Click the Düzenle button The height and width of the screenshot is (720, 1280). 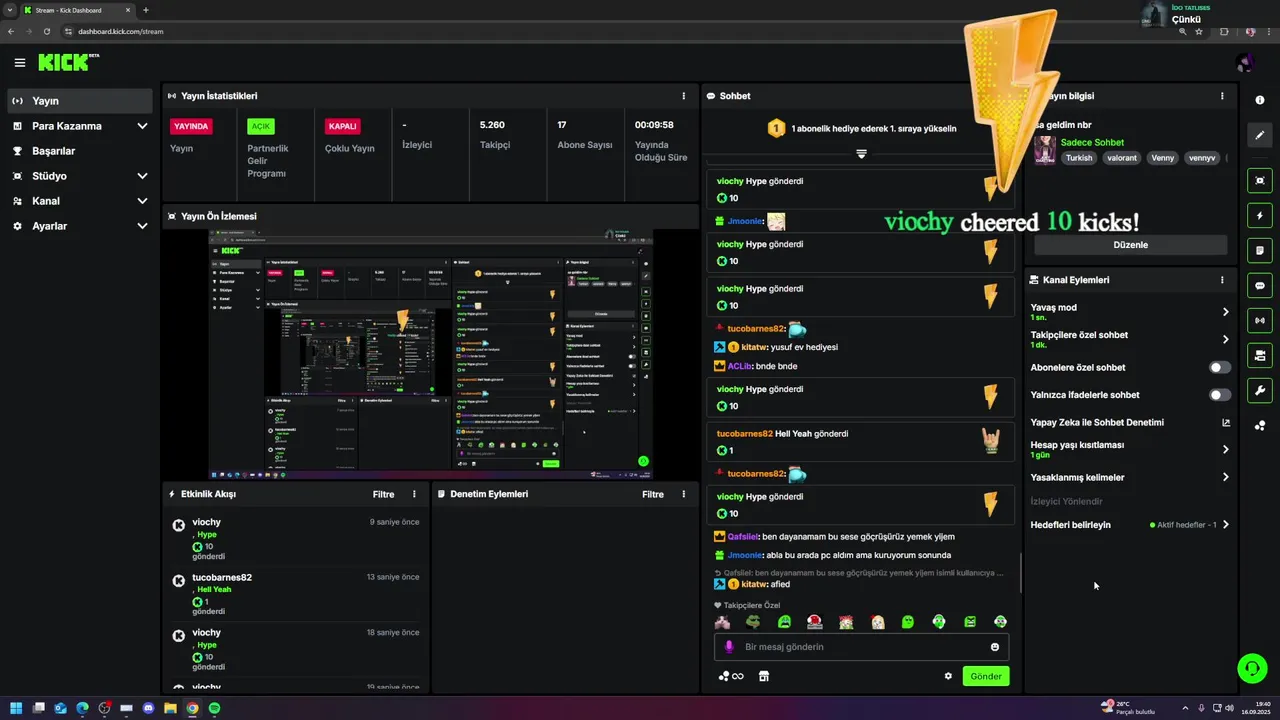point(1130,245)
